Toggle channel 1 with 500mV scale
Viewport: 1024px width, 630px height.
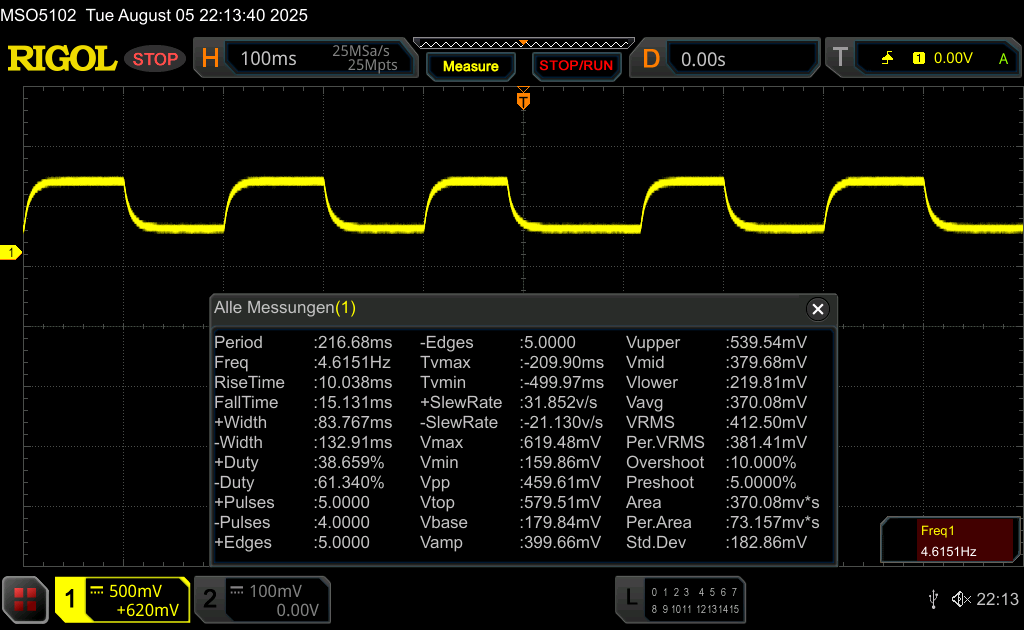coord(122,600)
